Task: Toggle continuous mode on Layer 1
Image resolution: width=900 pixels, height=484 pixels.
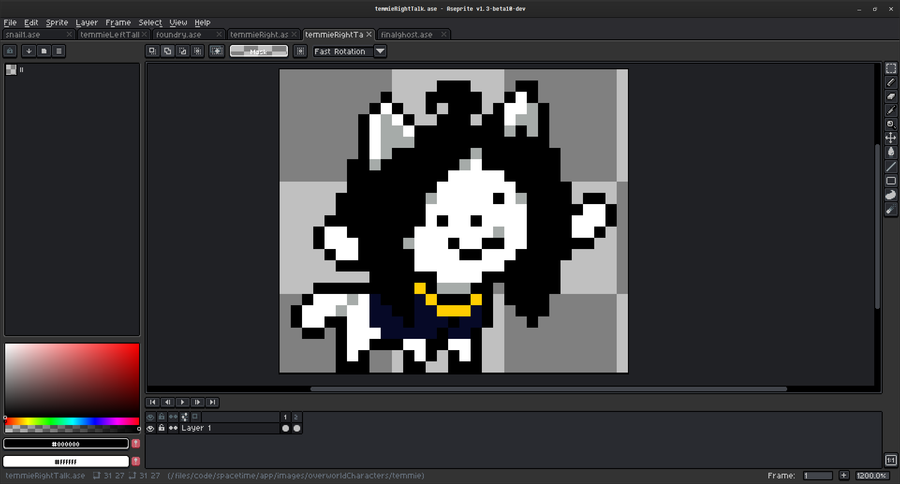Action: (173, 428)
